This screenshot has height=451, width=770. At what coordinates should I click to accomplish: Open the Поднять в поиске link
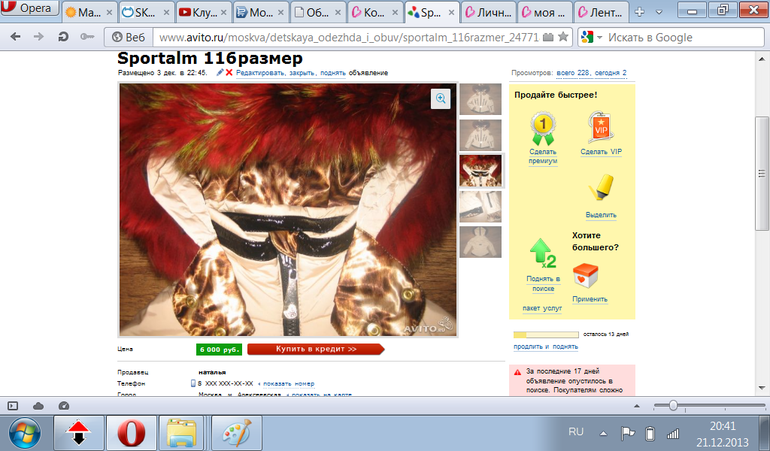click(543, 283)
